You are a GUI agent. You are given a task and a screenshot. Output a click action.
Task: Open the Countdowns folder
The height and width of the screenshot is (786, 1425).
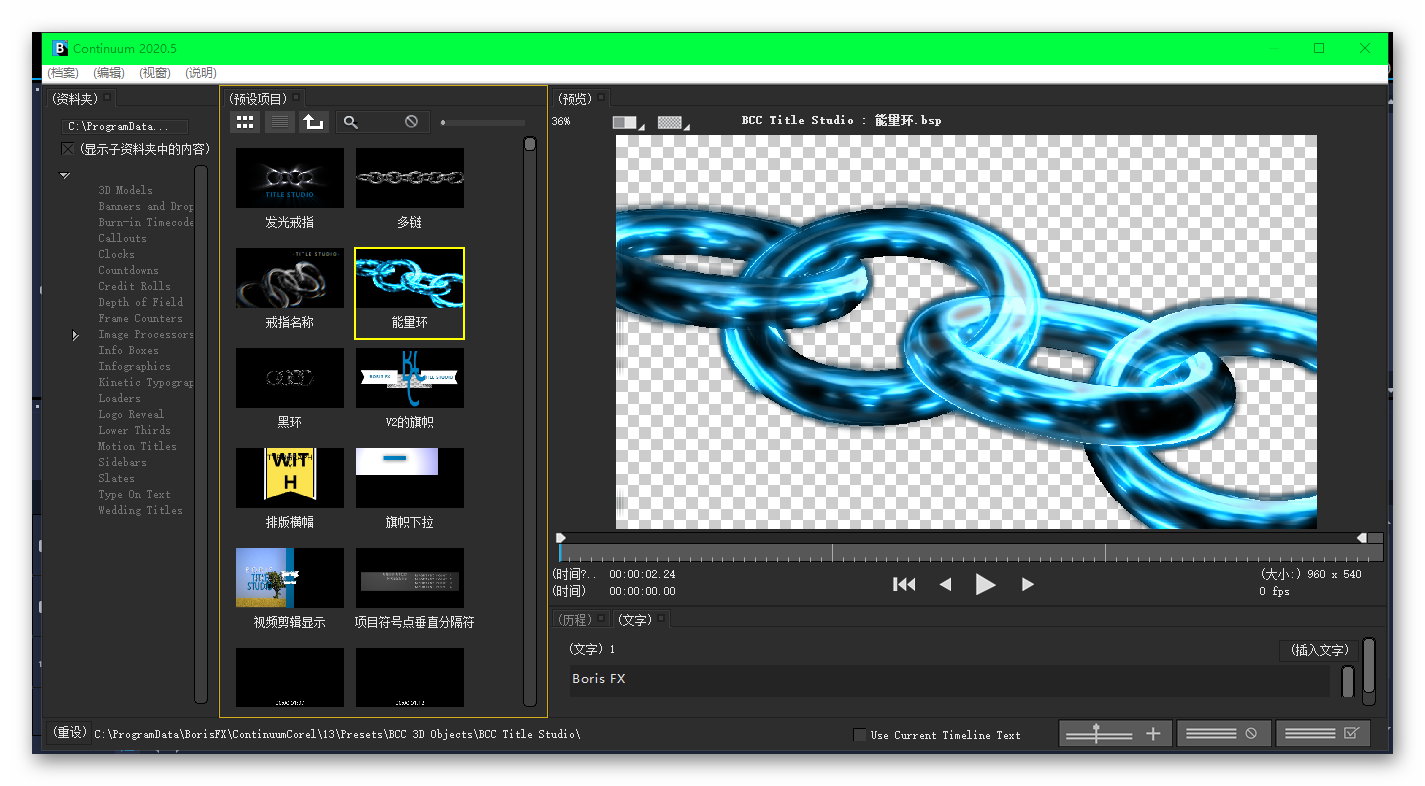coord(128,270)
